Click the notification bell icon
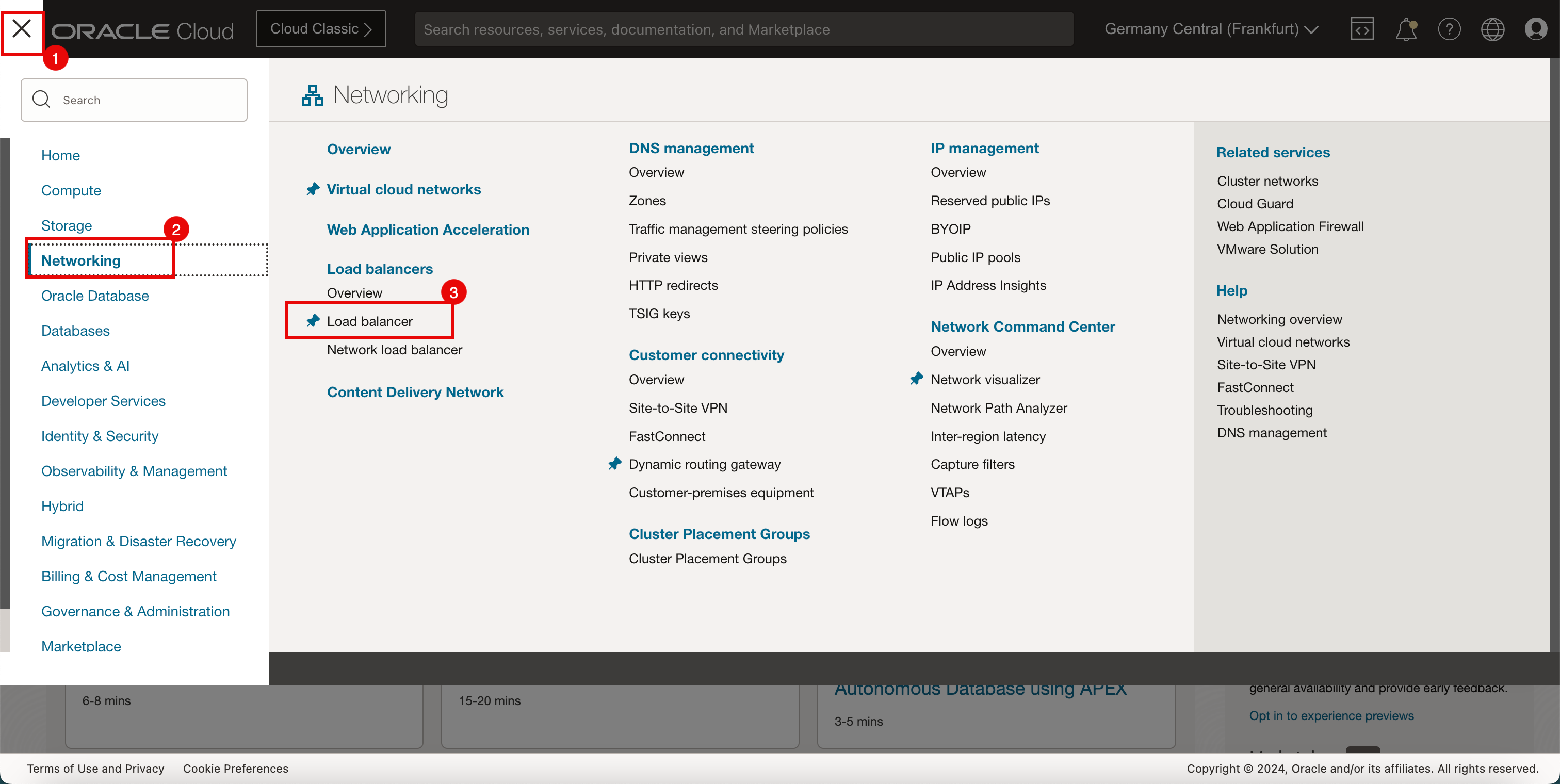Viewport: 1560px width, 784px height. pyautogui.click(x=1405, y=28)
